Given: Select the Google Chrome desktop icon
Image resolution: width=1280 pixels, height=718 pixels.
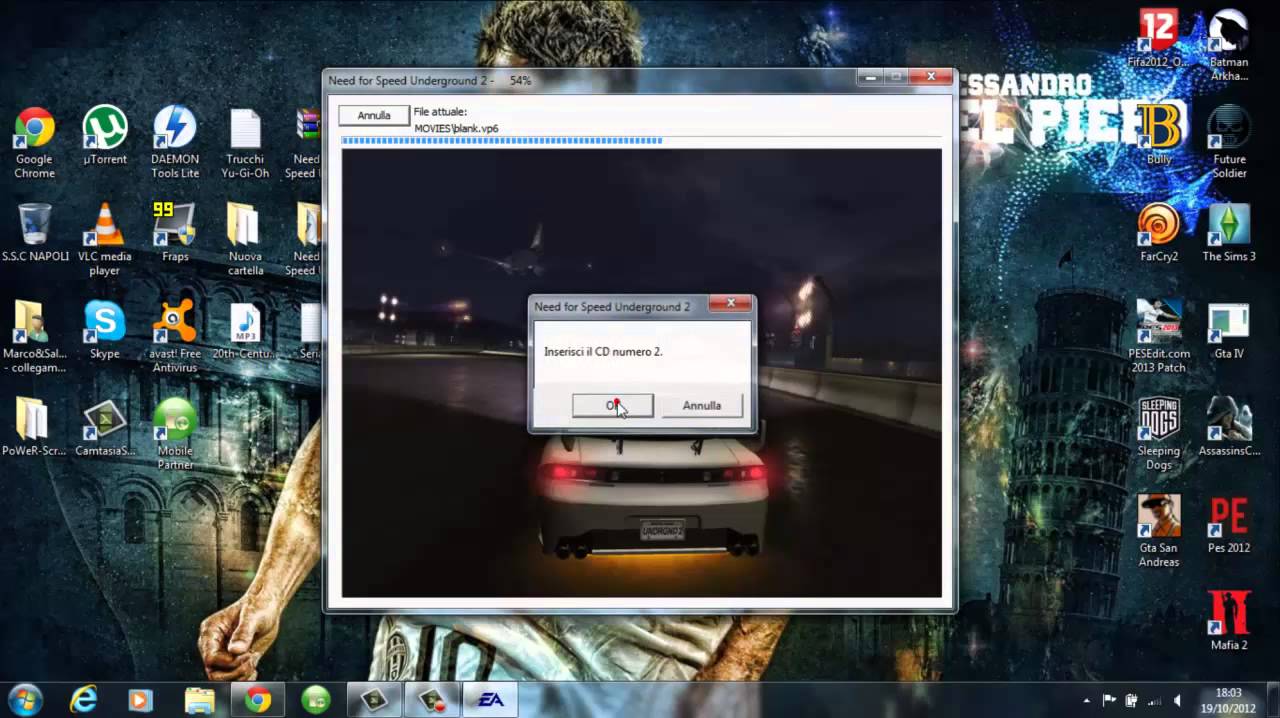Looking at the screenshot, I should (x=34, y=143).
